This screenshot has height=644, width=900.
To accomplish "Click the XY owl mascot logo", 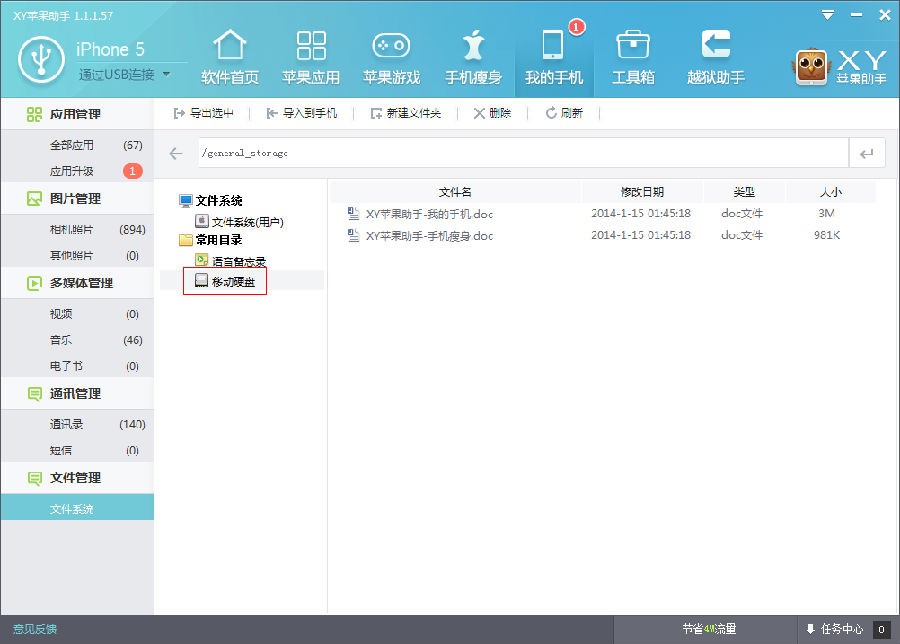I will 811,67.
